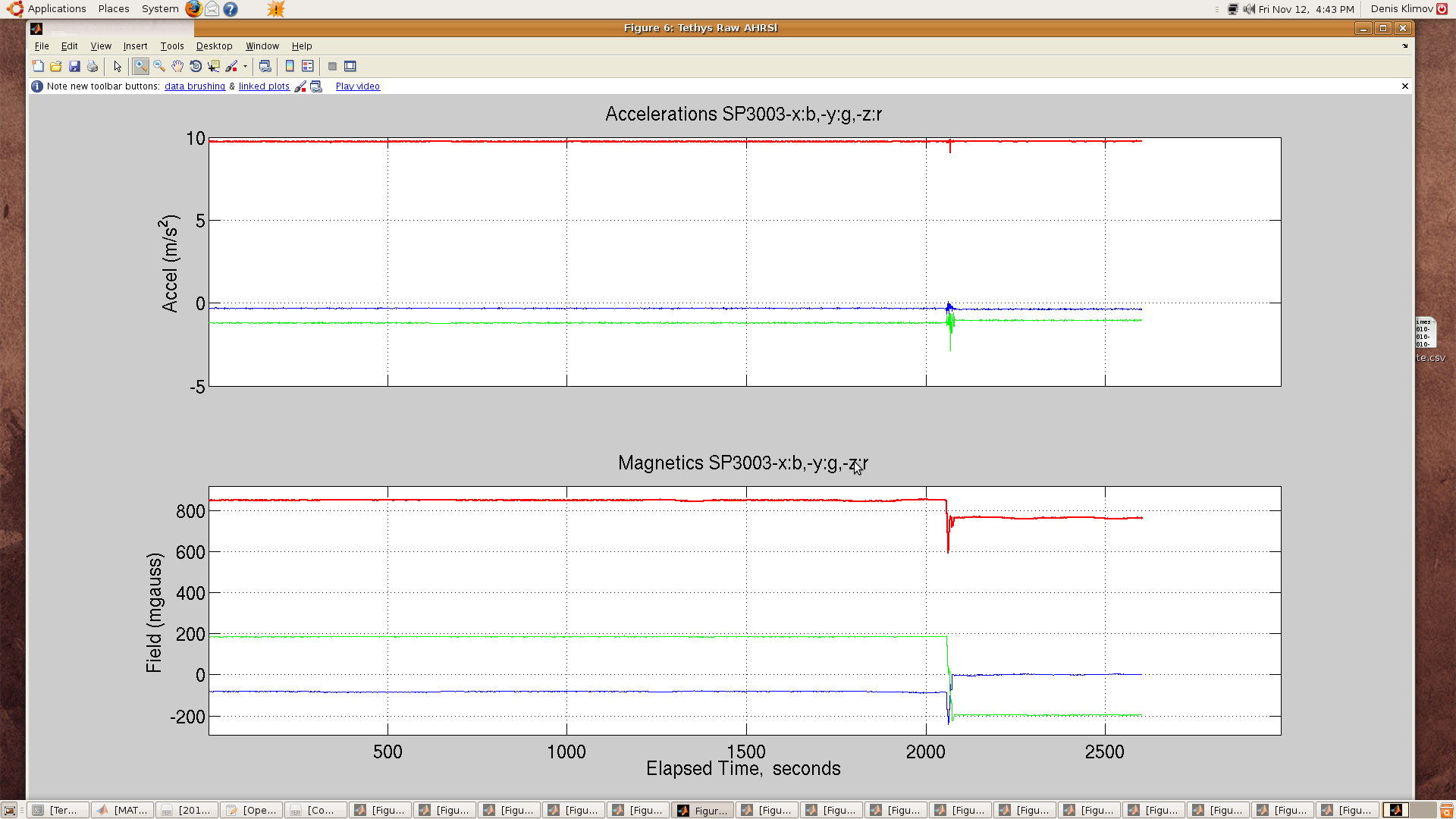Screen dimensions: 1456x819
Task: Expand the brush color dropdown arrow
Action: point(245,67)
